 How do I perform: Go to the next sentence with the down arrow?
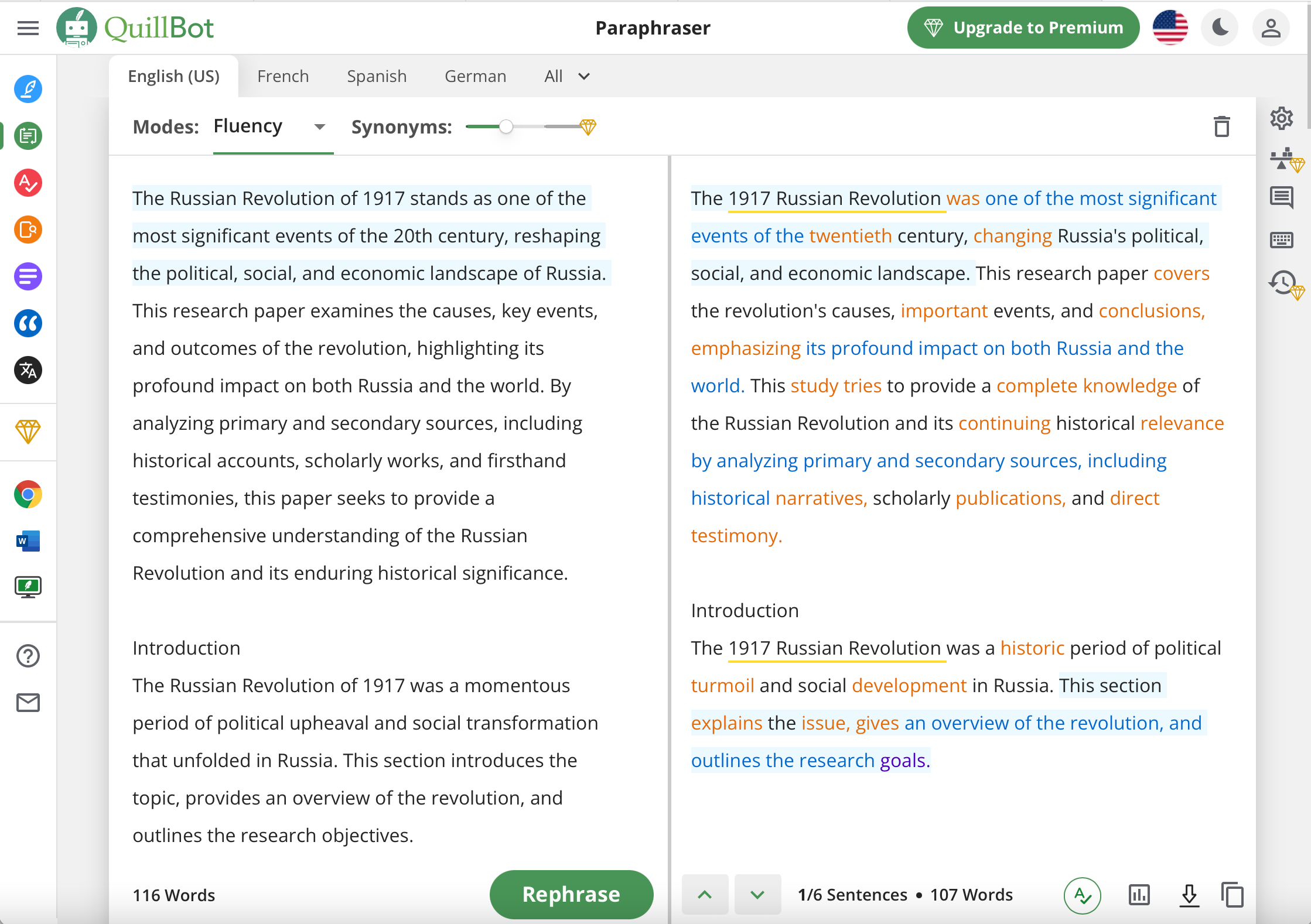(757, 895)
